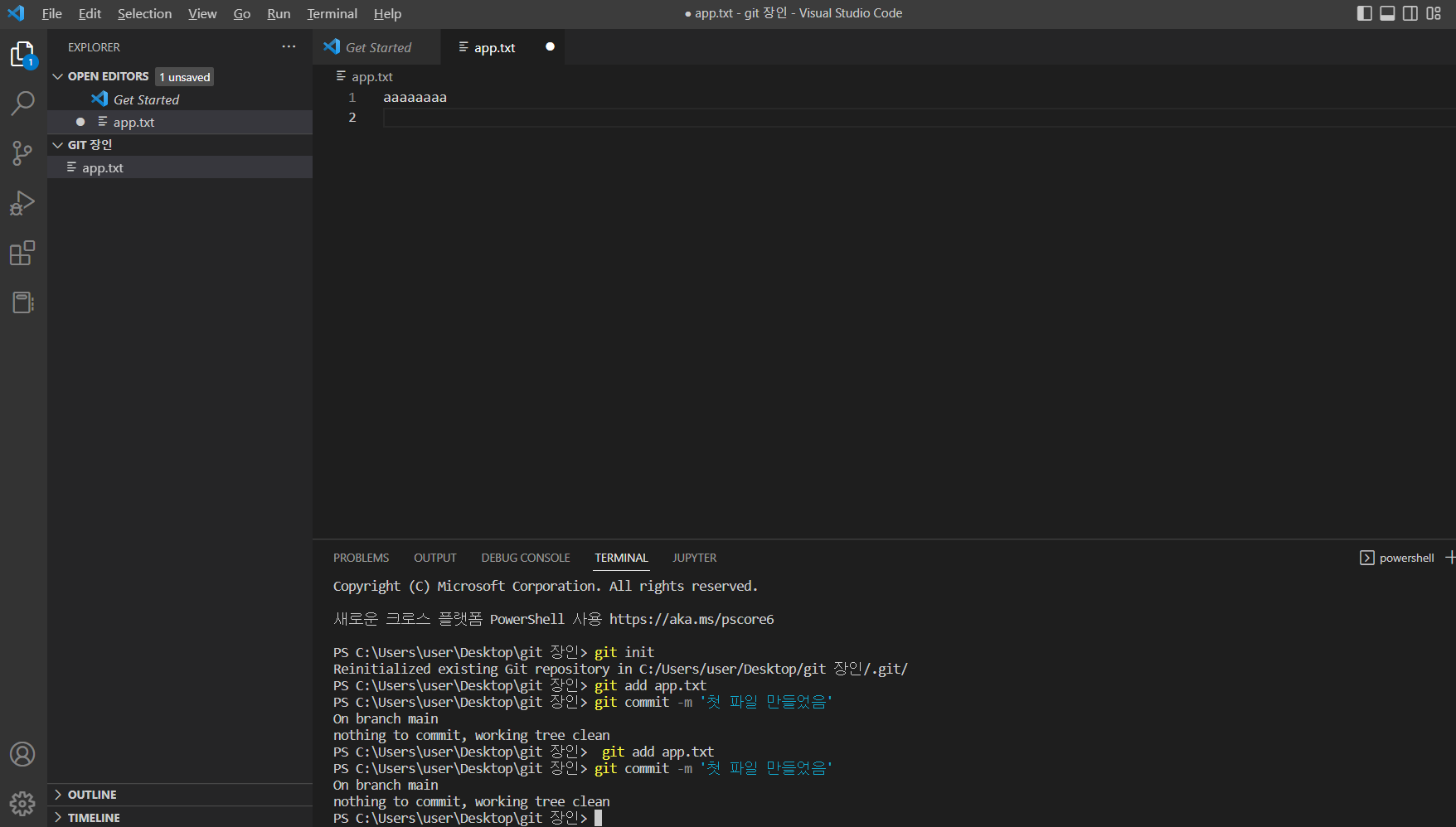Switch to the Get Started editor tab

[x=377, y=47]
